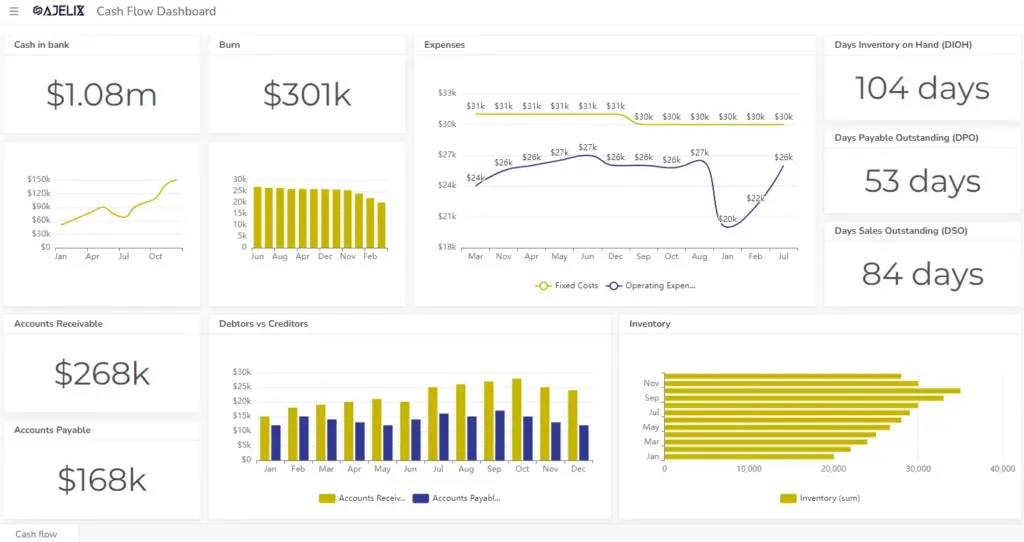Click the Jan yellow bar in Debtors chart

pos(264,438)
